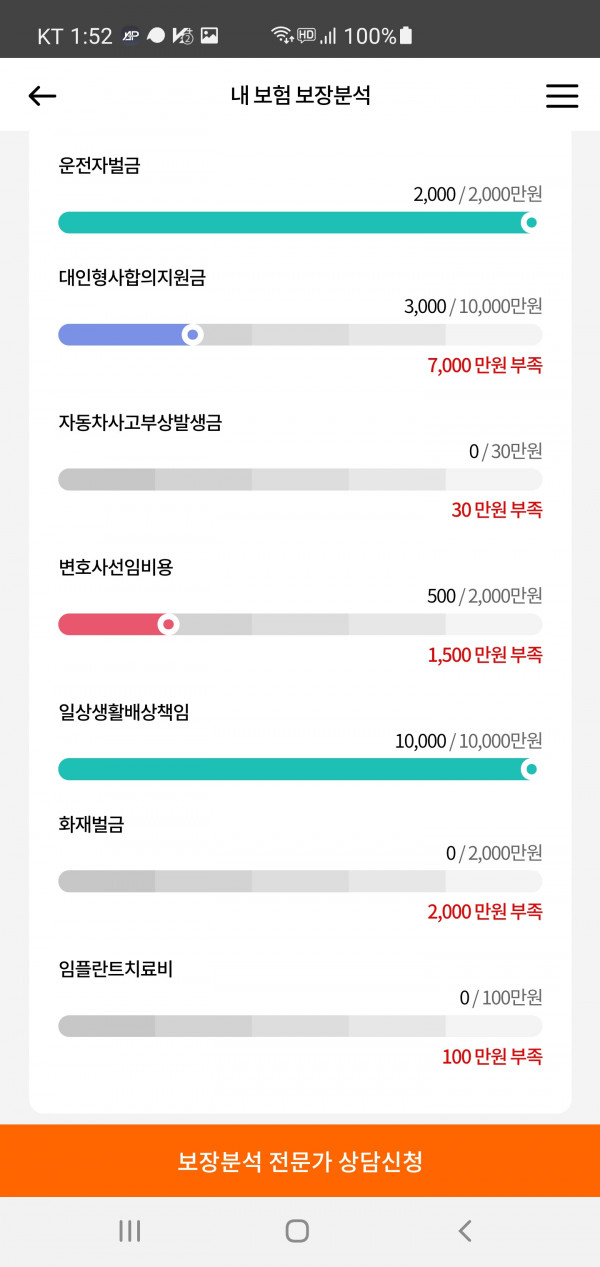Open the hamburger menu icon
Viewport: 600px width, 1267px height.
(x=562, y=96)
